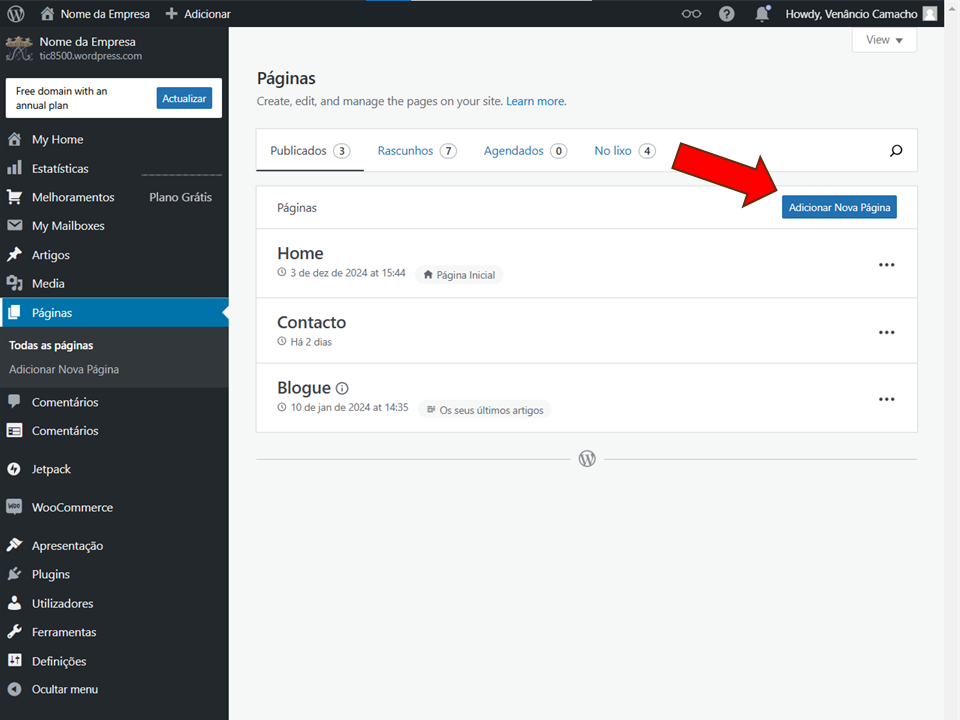Image resolution: width=960 pixels, height=720 pixels.
Task: Expand the View dropdown
Action: 884,40
